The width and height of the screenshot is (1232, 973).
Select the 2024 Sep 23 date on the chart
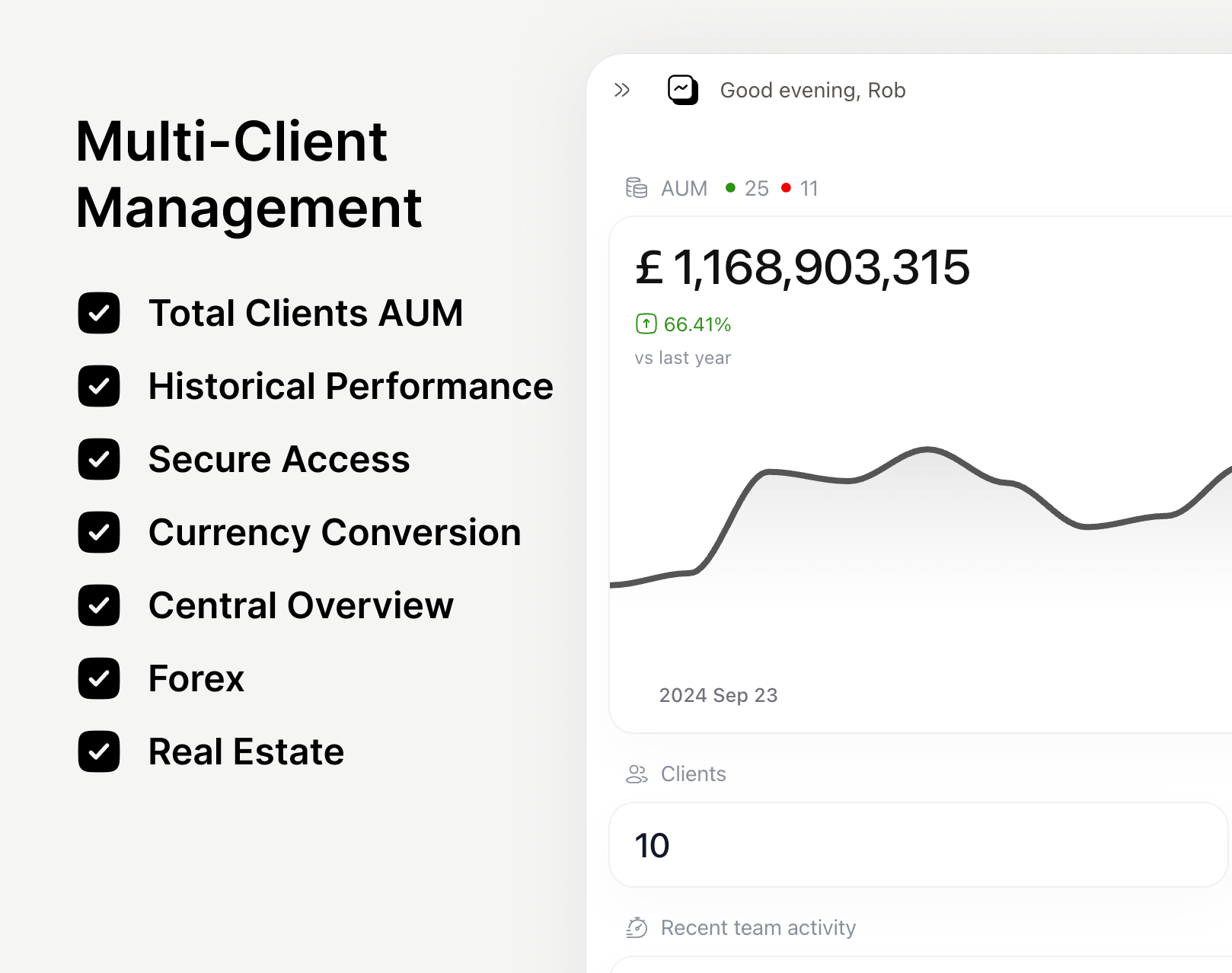click(719, 694)
